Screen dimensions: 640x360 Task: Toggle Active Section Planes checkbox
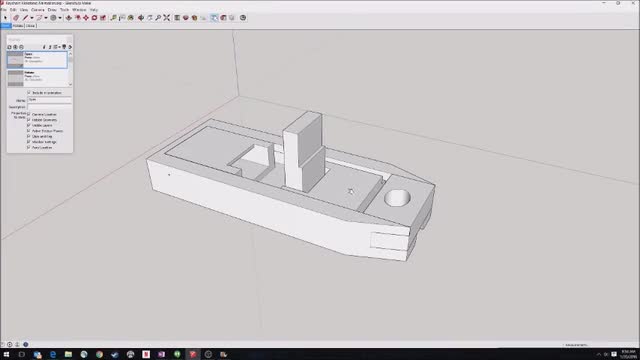[x=29, y=131]
